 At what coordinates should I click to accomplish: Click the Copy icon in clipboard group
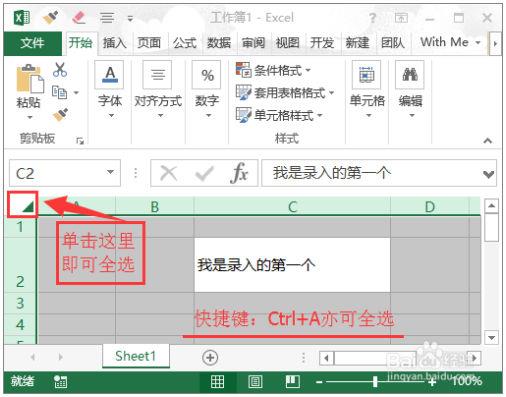59,92
